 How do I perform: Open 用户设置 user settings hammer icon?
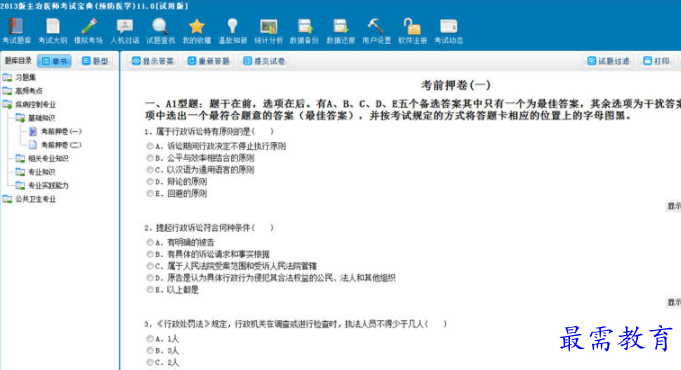(377, 31)
